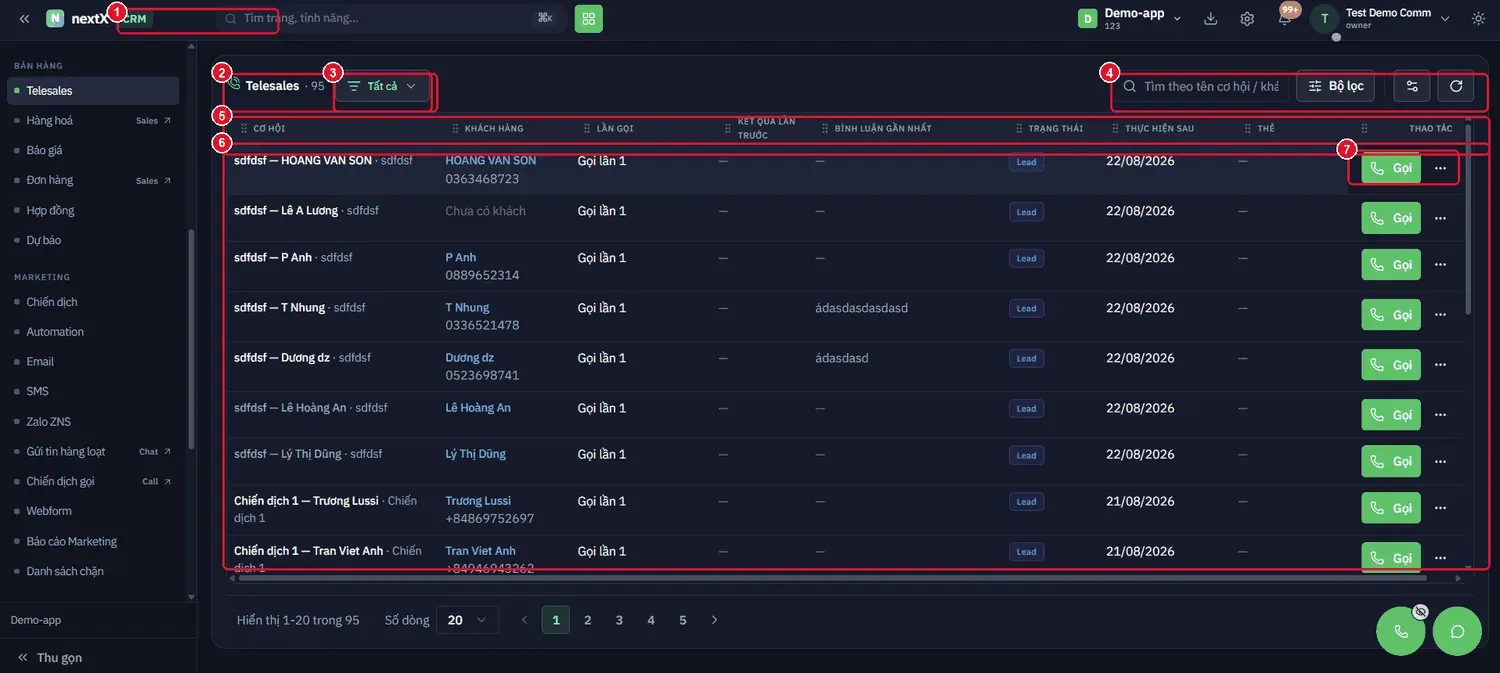Viewport: 1500px width, 673px height.
Task: Click the comment text "ádasdasdasdasd"
Action: click(x=862, y=308)
